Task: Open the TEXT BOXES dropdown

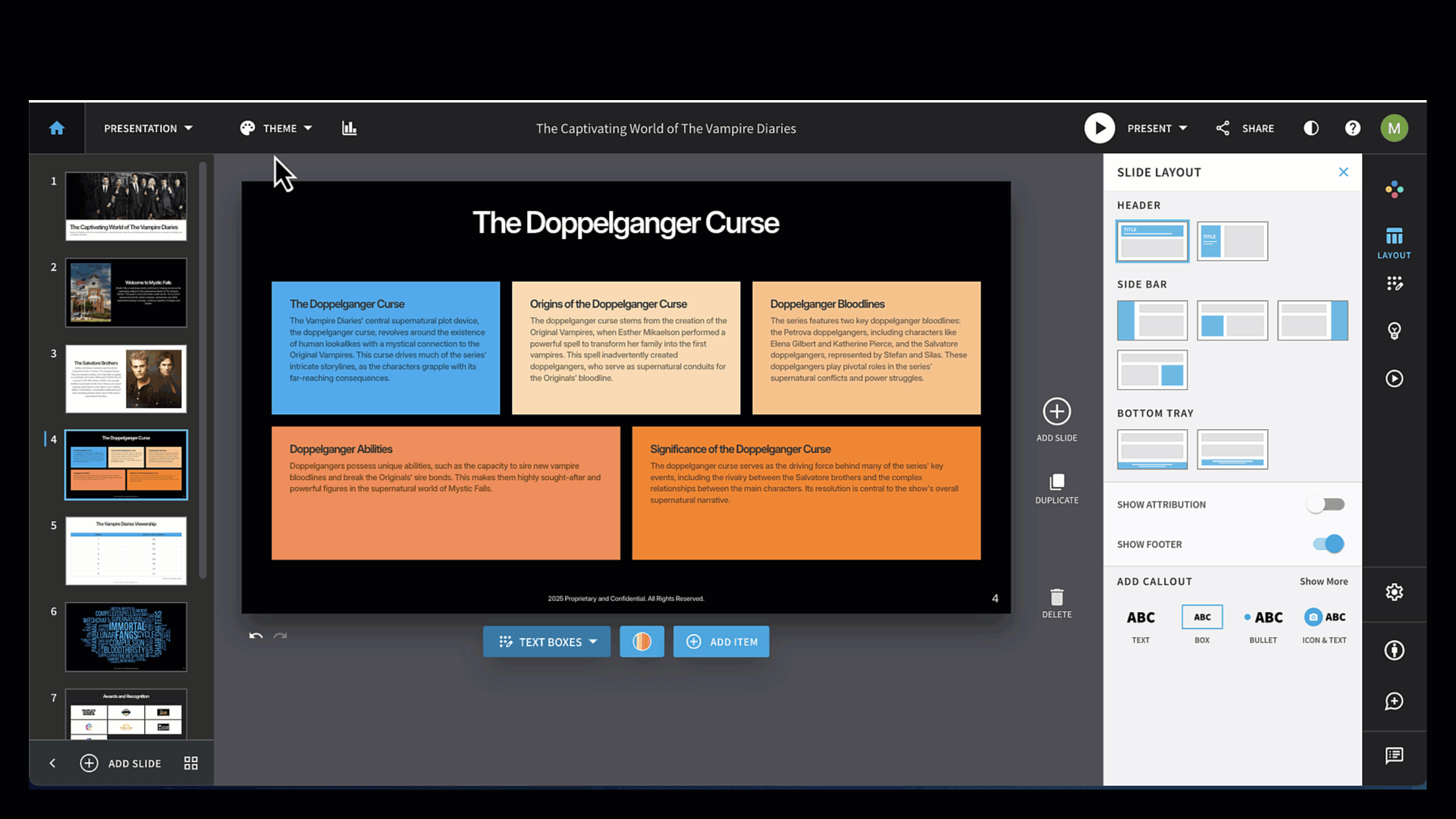Action: point(547,642)
